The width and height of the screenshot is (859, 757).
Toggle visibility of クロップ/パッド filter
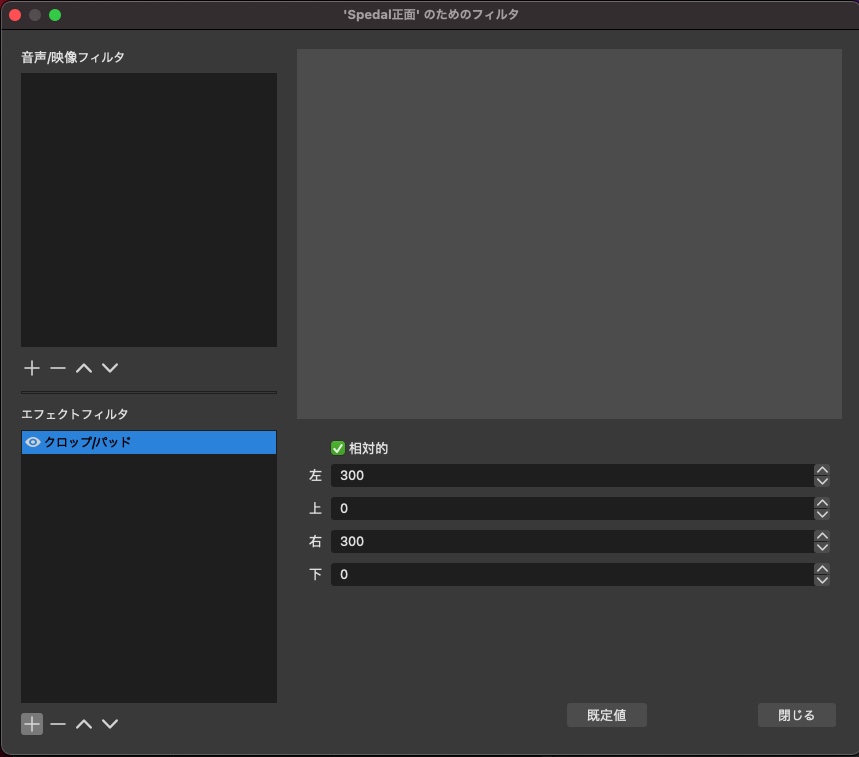click(x=33, y=442)
